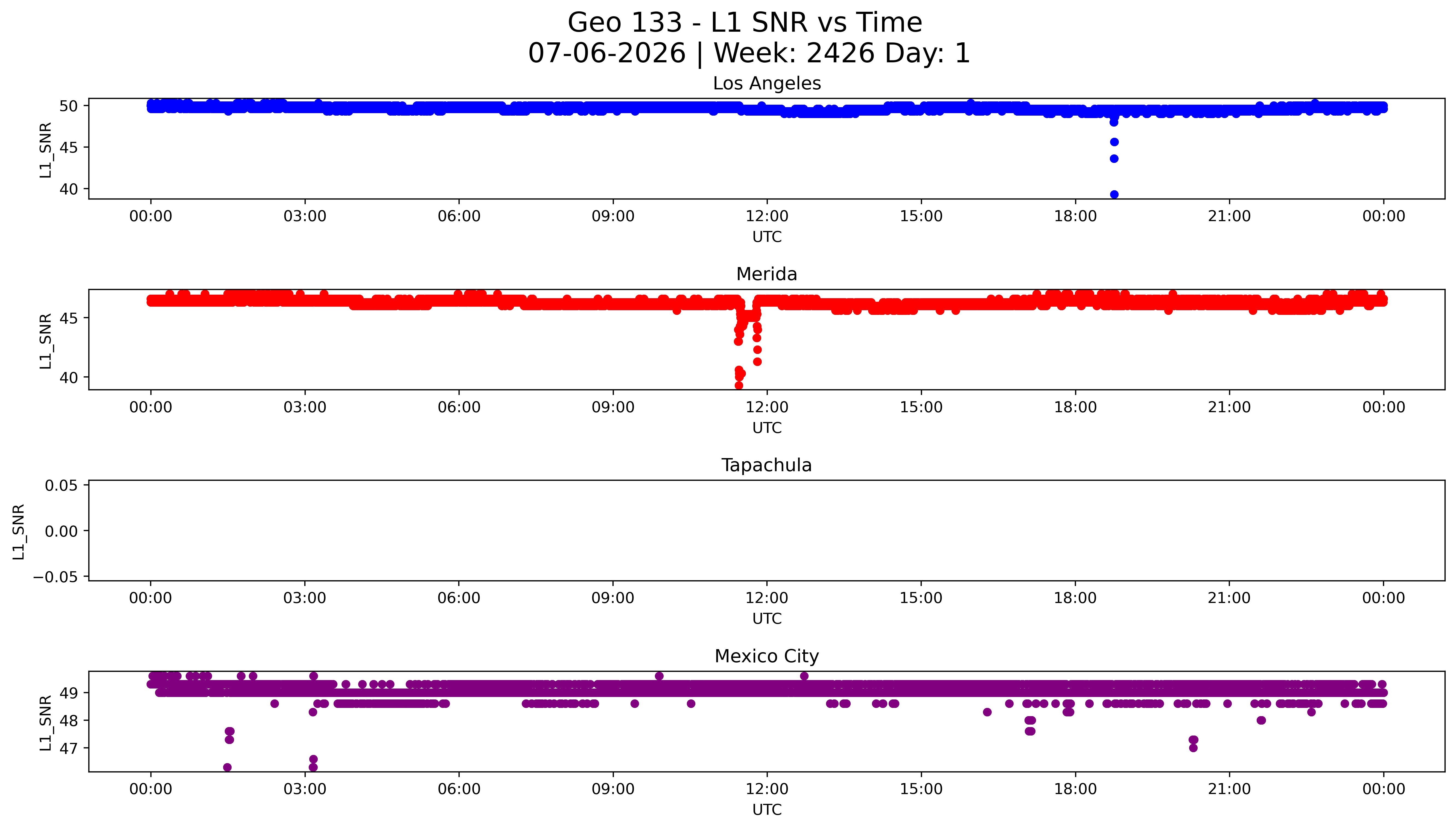1456x829 pixels.
Task: Click the 21:00 tick label under Tapachula plot
Action: [1229, 598]
